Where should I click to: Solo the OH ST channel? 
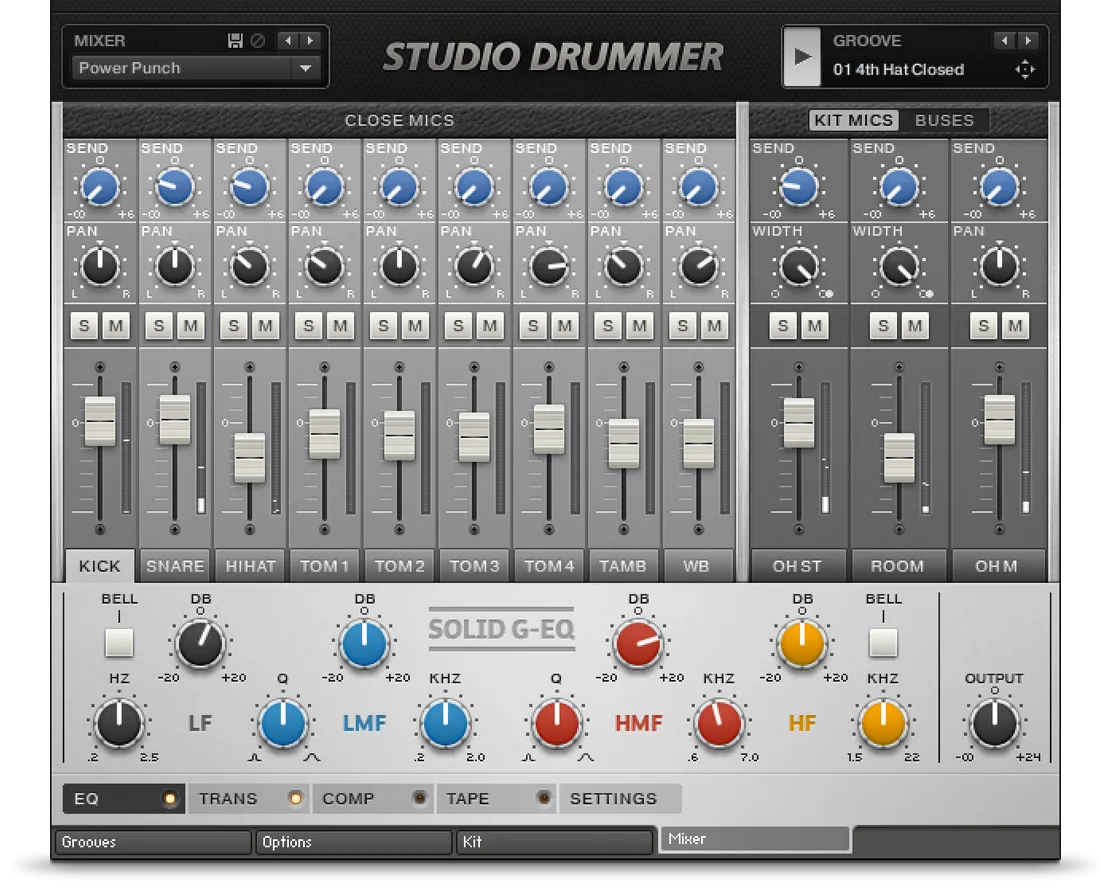(x=783, y=326)
